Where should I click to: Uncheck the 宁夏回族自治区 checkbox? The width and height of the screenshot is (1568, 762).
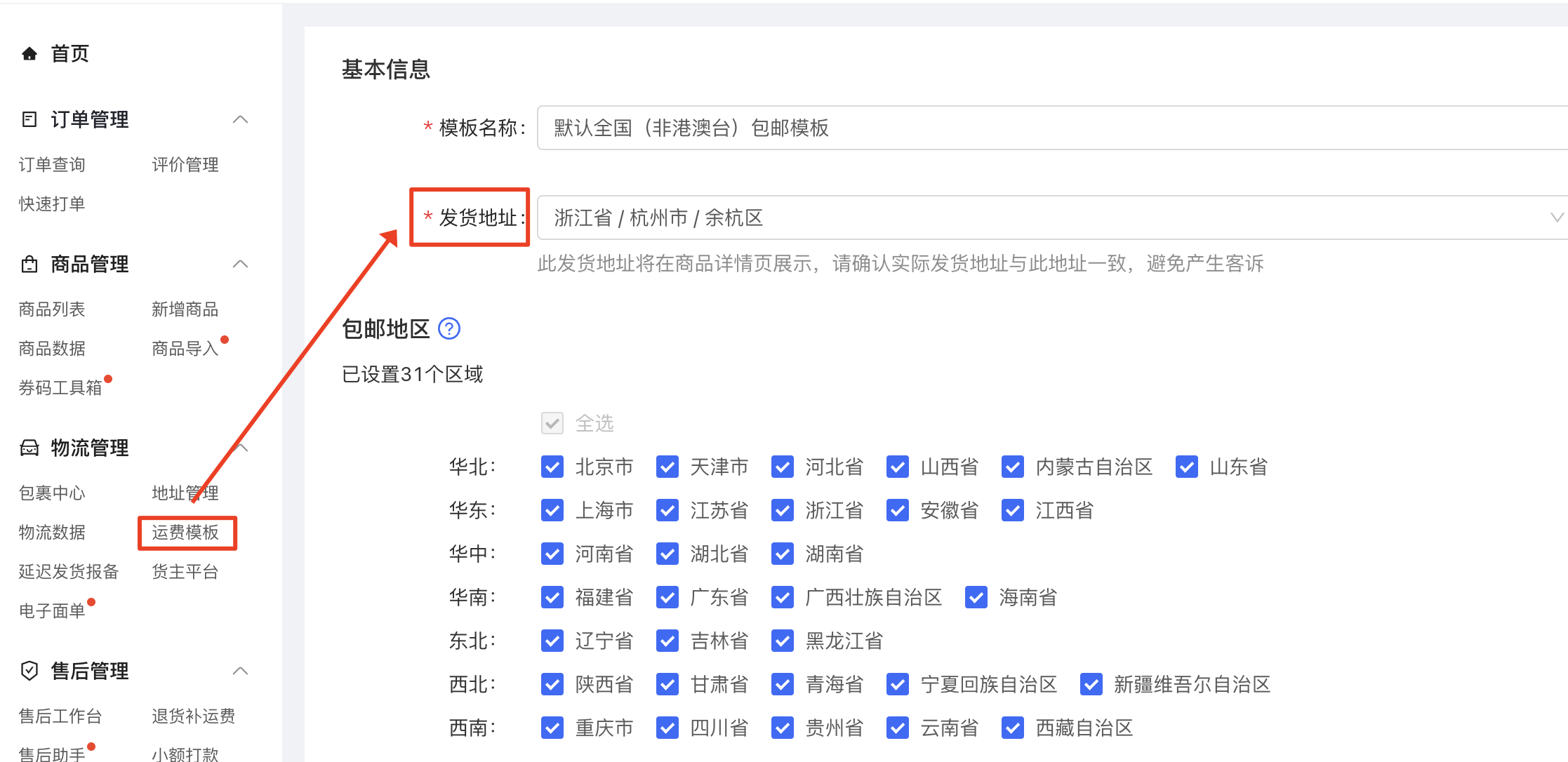pyautogui.click(x=898, y=684)
